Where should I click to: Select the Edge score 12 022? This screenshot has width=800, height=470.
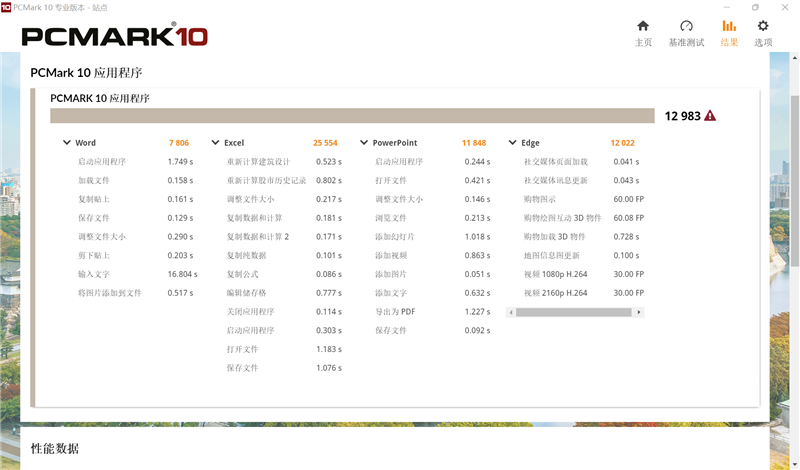pyautogui.click(x=622, y=143)
